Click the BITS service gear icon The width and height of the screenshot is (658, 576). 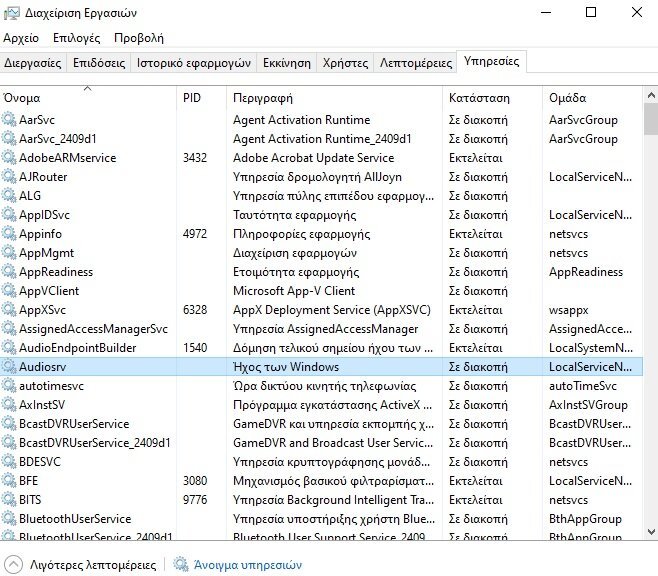pos(10,500)
